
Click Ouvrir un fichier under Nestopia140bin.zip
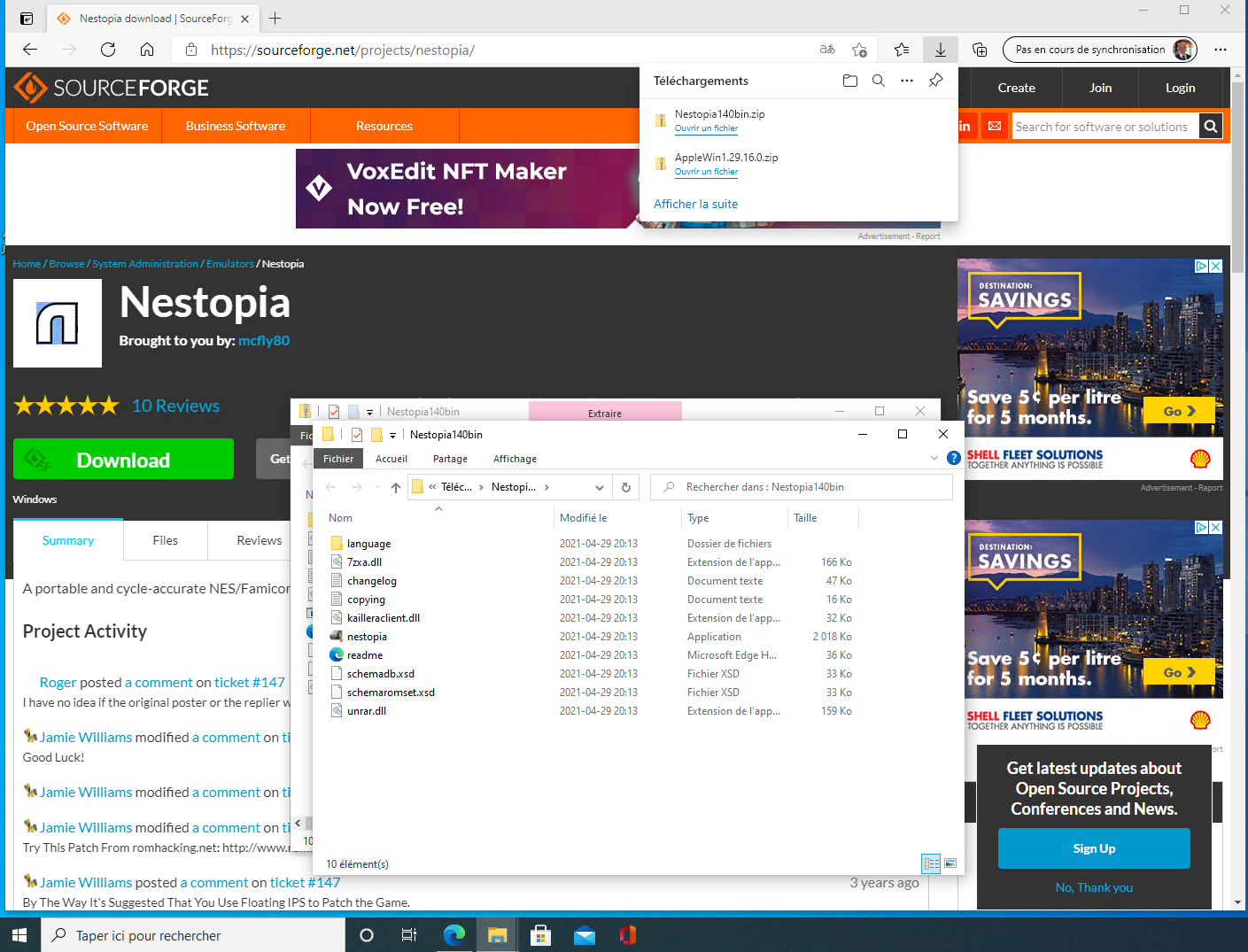[x=706, y=128]
